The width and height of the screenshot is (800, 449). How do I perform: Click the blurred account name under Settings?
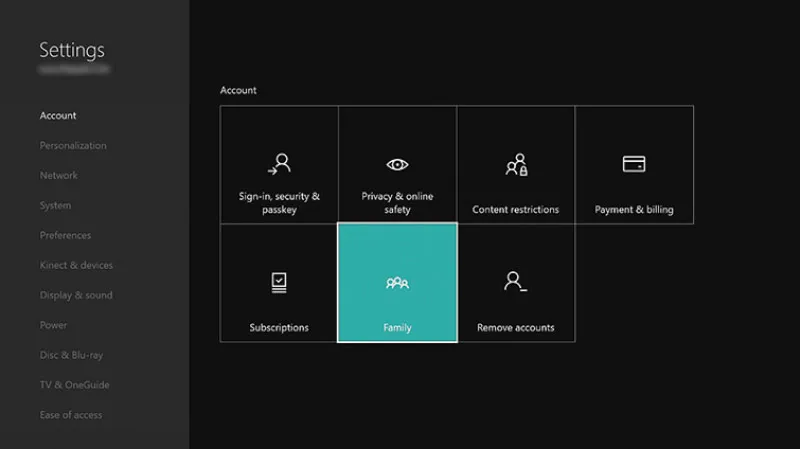click(x=74, y=71)
